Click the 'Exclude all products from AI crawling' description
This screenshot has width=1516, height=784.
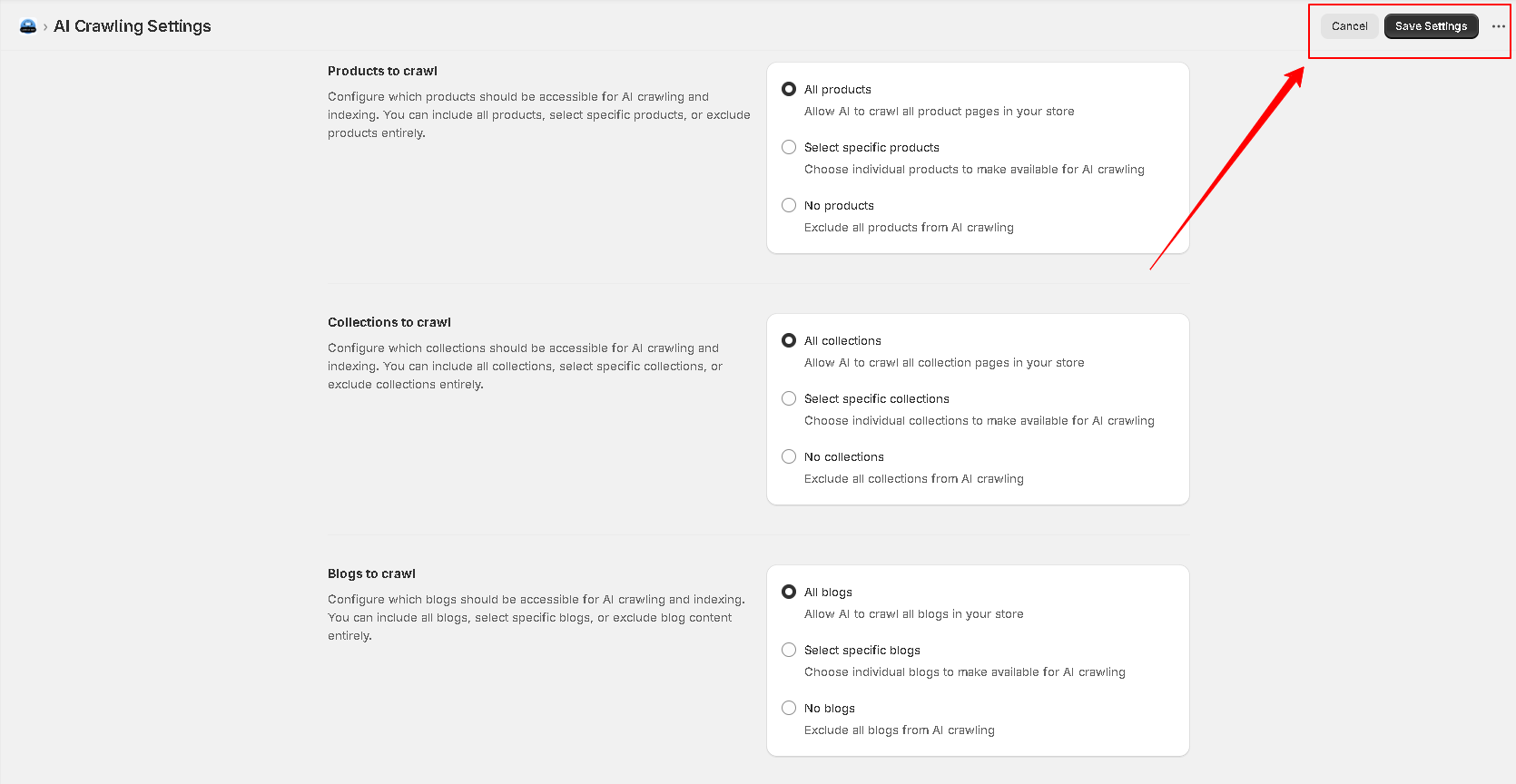[909, 228]
